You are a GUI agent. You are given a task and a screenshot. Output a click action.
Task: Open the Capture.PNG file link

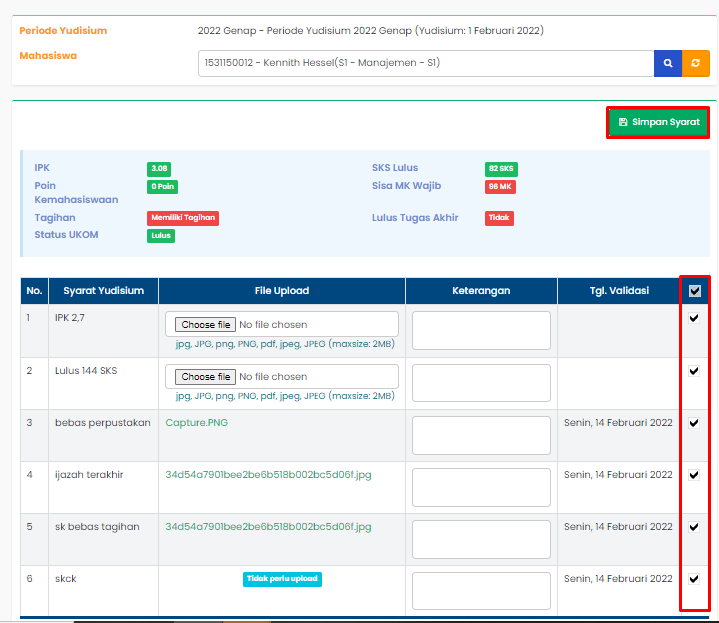pos(196,423)
